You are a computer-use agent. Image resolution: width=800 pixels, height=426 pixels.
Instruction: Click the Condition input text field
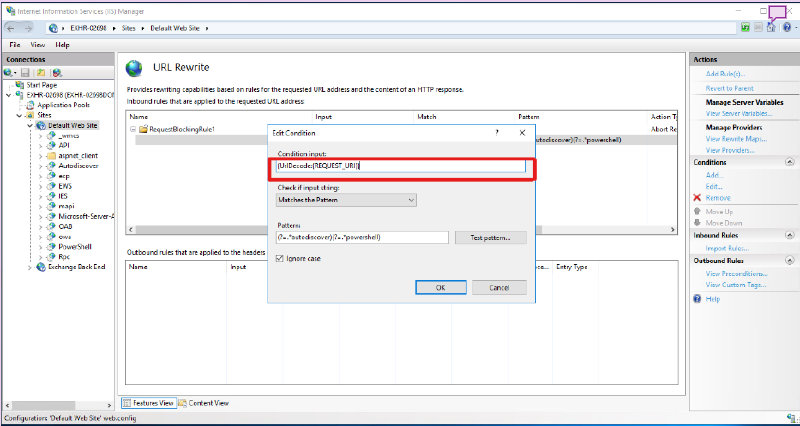pyautogui.click(x=400, y=165)
